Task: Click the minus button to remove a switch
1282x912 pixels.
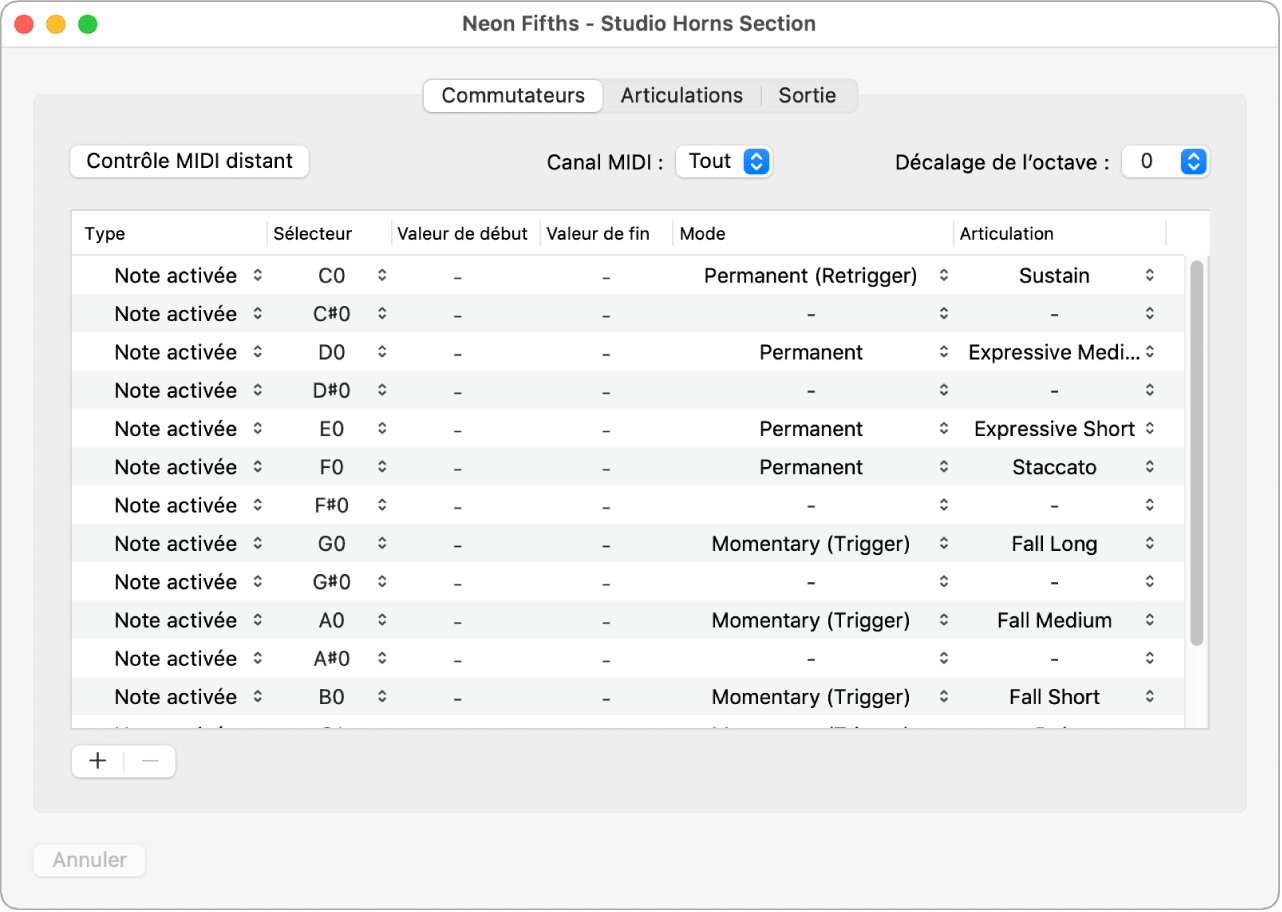Action: (150, 761)
